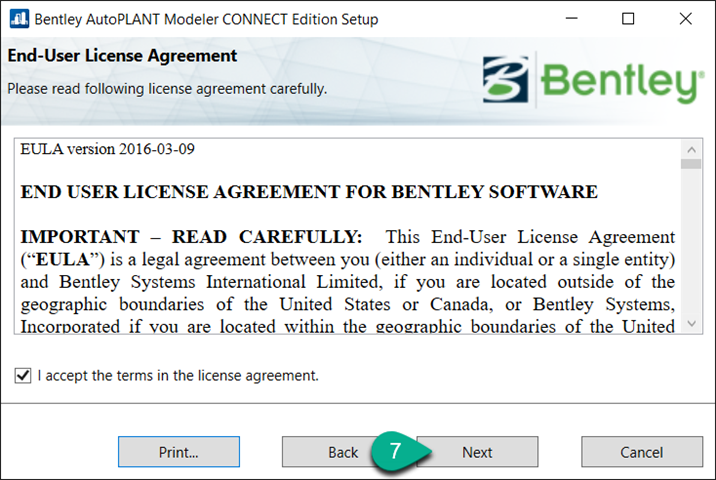Click the EULA scrollbar thumb
Image resolution: width=716 pixels, height=480 pixels.
coord(691,164)
